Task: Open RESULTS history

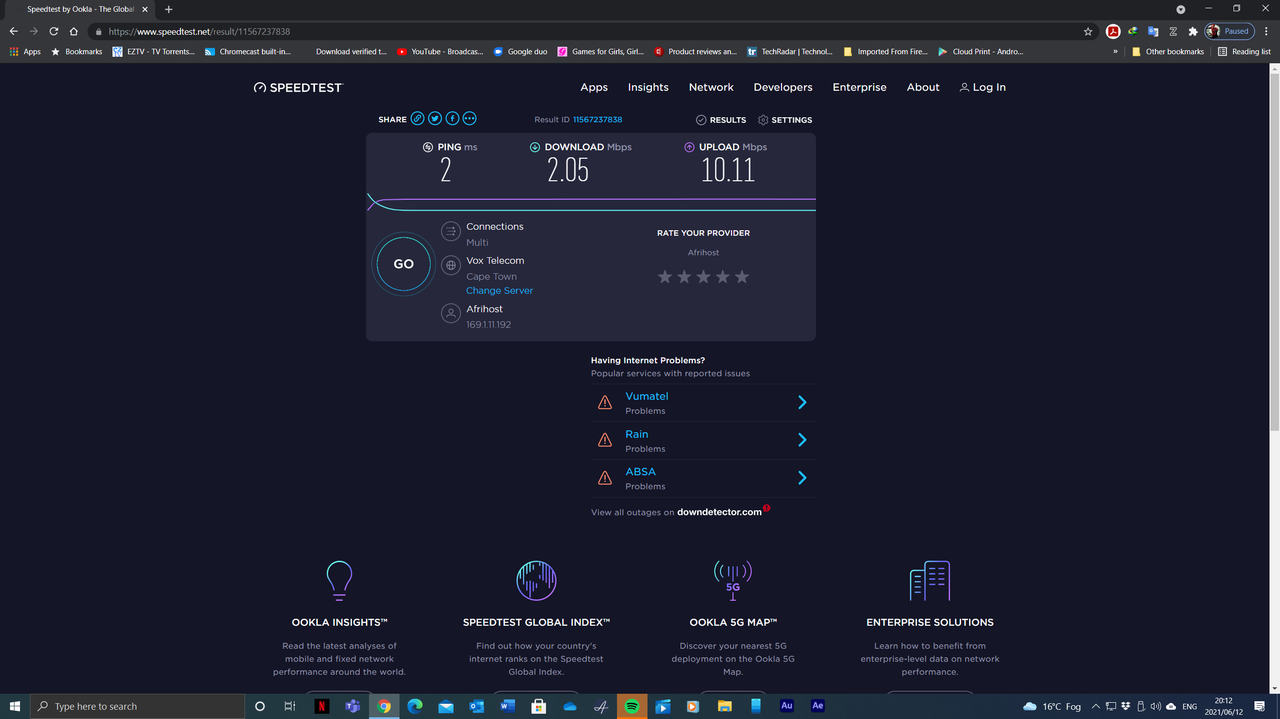Action: point(721,120)
